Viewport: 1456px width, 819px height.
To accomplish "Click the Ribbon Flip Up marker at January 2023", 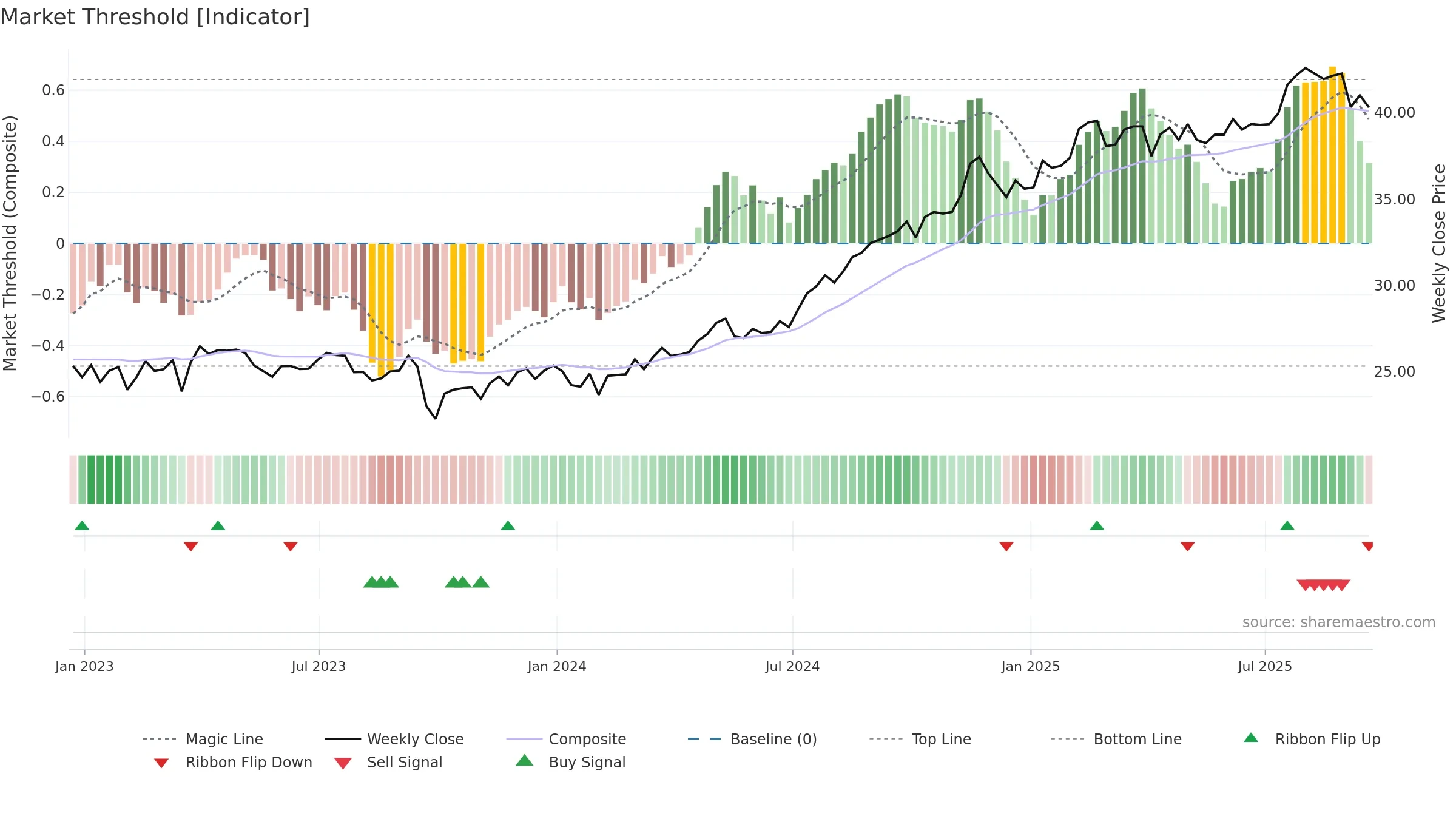I will 82,525.
